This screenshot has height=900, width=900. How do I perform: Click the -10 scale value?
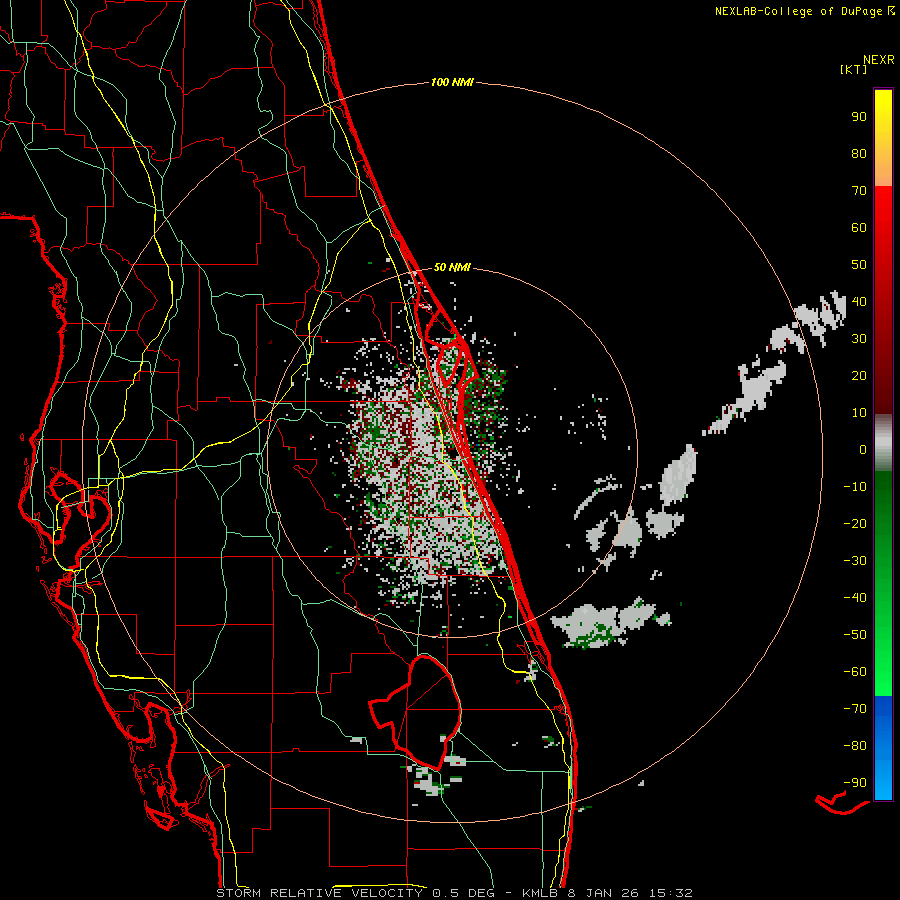[855, 487]
